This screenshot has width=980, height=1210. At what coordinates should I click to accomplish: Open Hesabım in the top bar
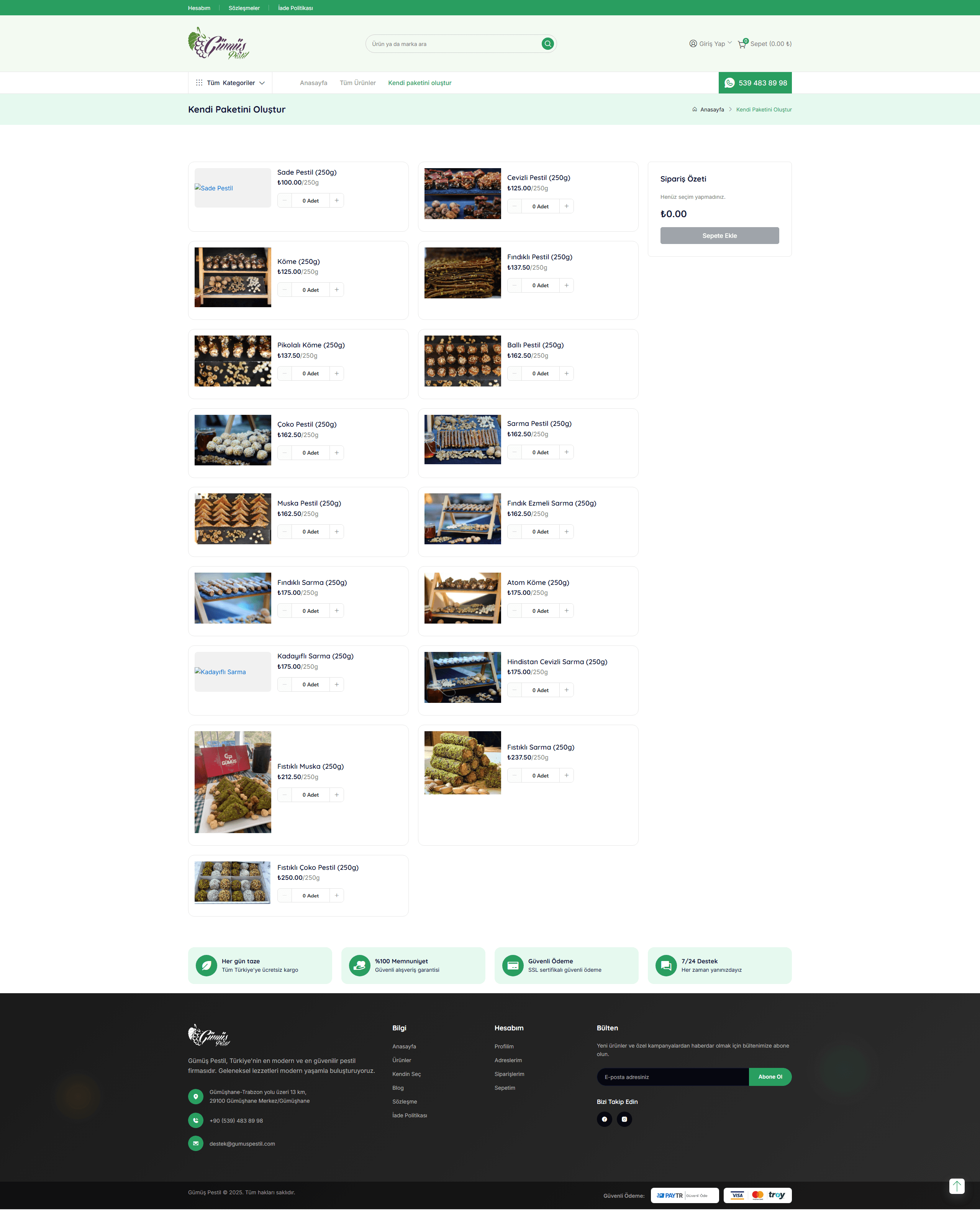tap(199, 8)
